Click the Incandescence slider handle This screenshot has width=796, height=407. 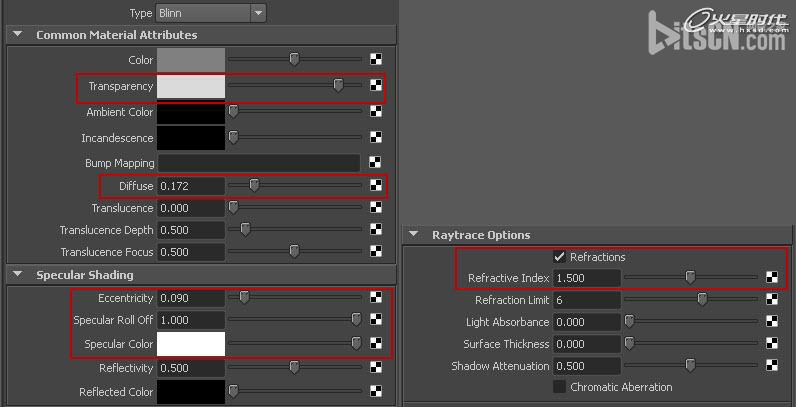pyautogui.click(x=233, y=137)
